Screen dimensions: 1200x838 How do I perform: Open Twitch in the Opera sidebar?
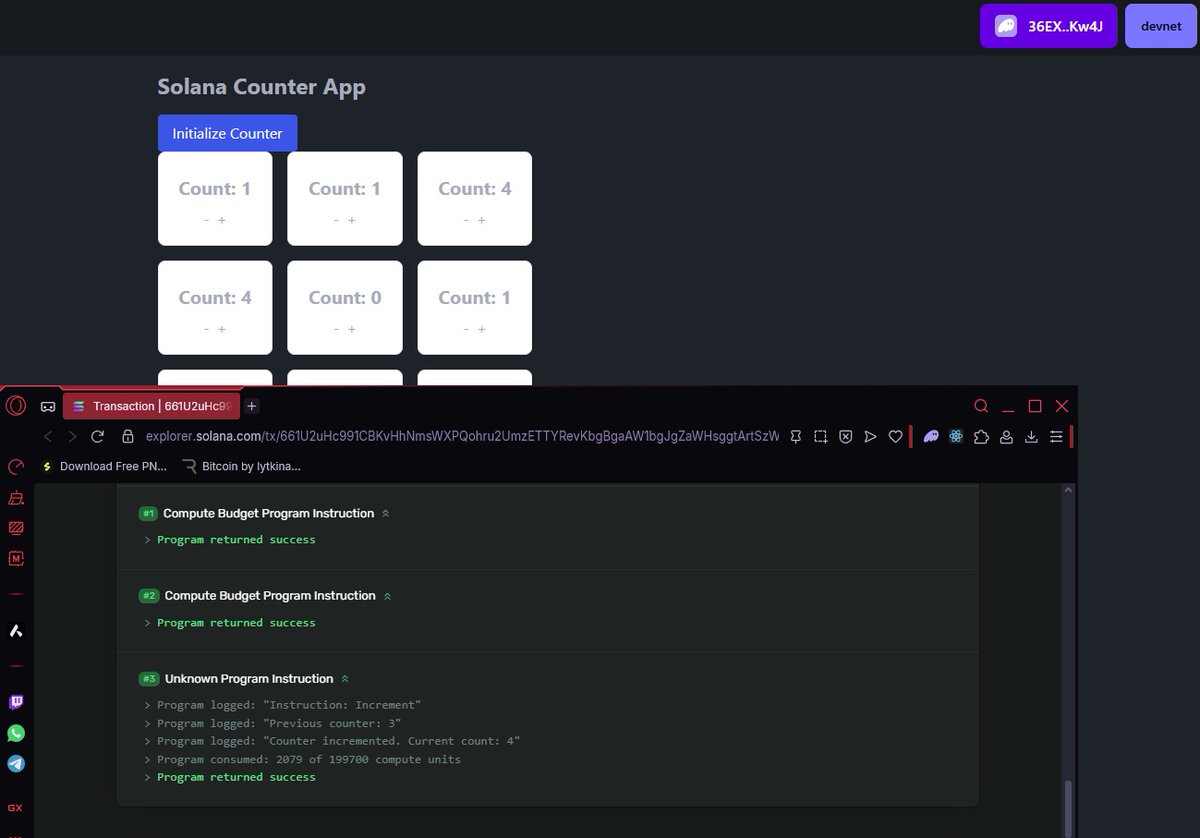point(16,703)
